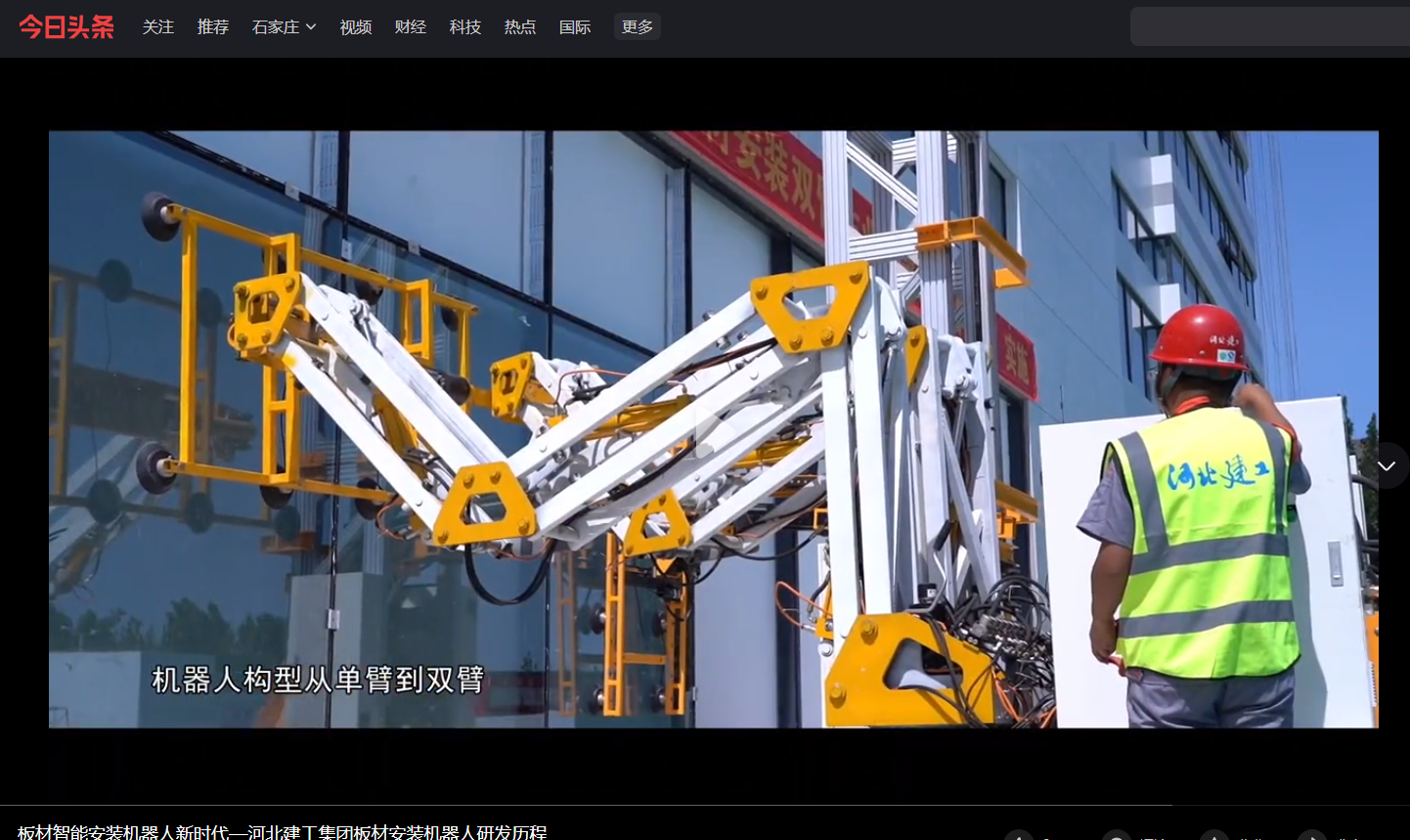Go to the 热点 channel
Image resolution: width=1410 pixels, height=840 pixels.
coord(520,27)
